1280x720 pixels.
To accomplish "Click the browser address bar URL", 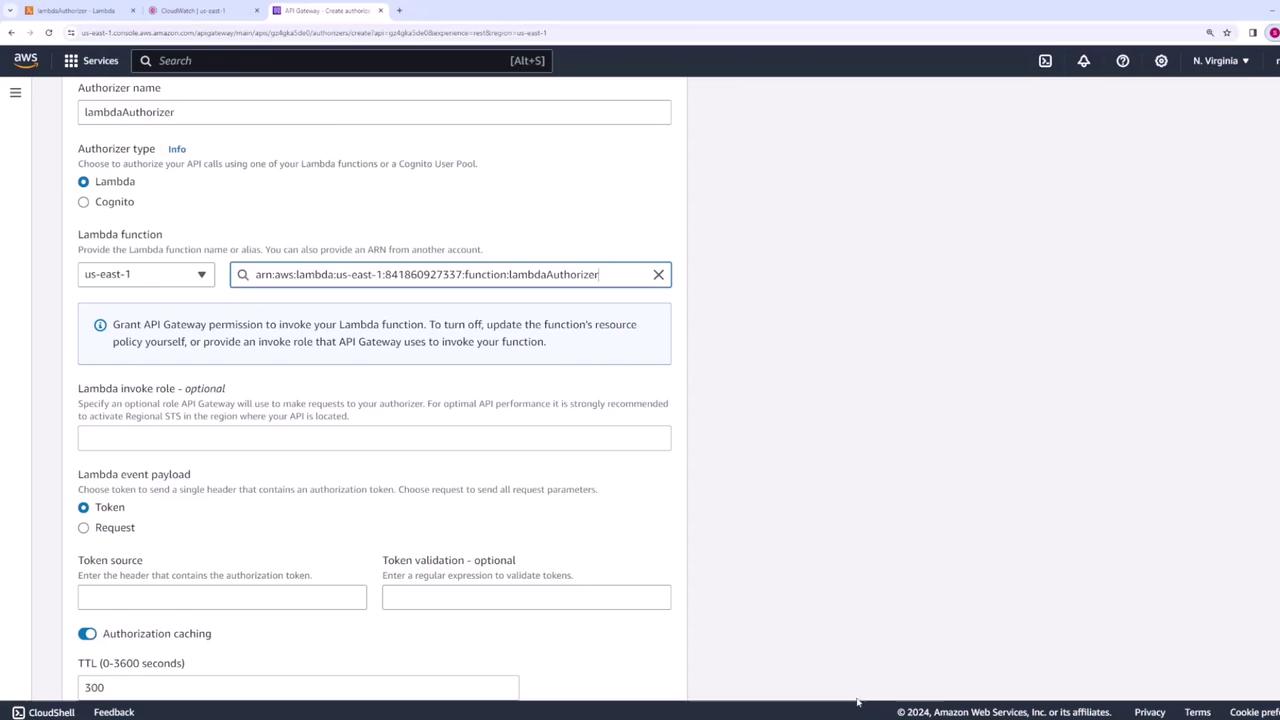I will point(314,33).
